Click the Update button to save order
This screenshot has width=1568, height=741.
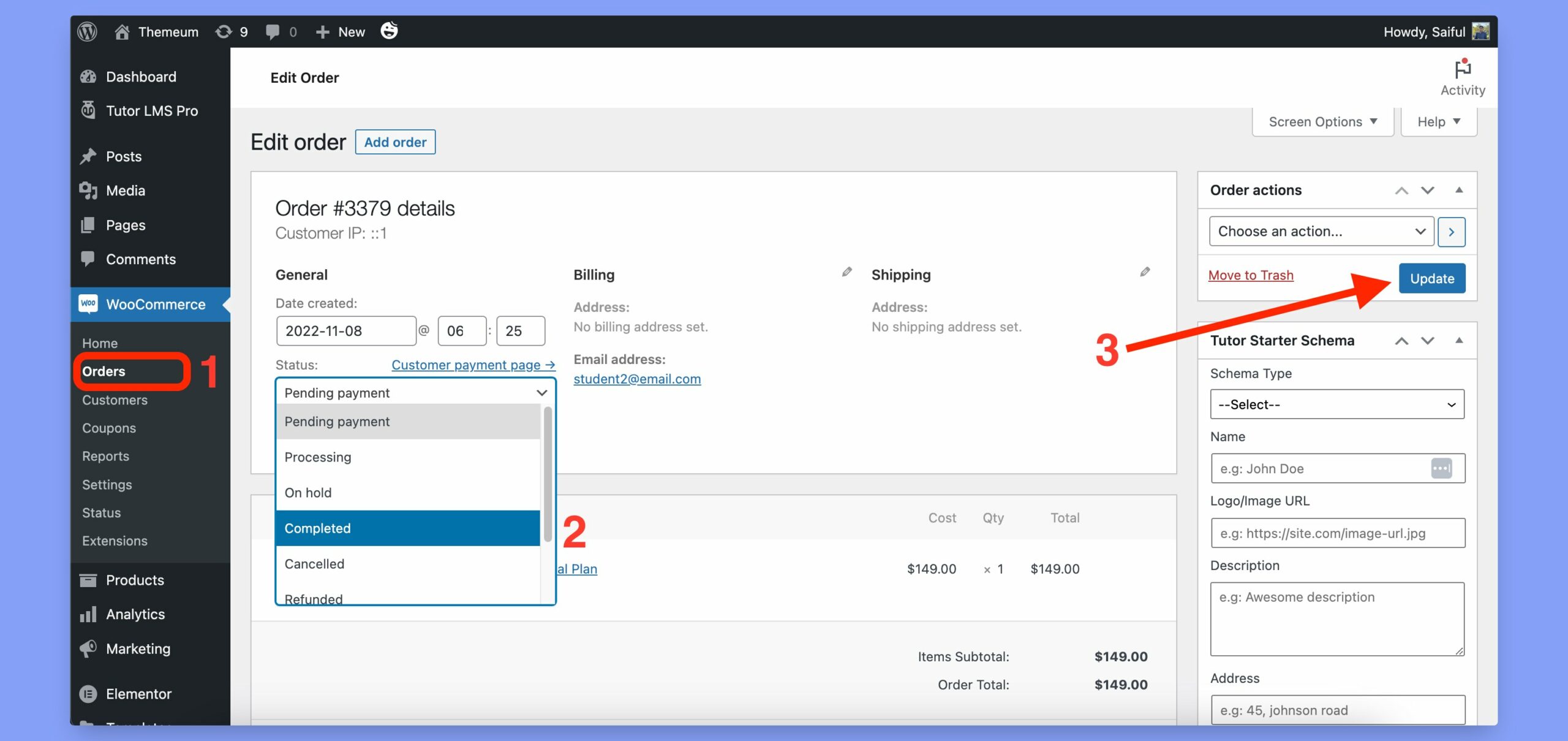coord(1432,278)
